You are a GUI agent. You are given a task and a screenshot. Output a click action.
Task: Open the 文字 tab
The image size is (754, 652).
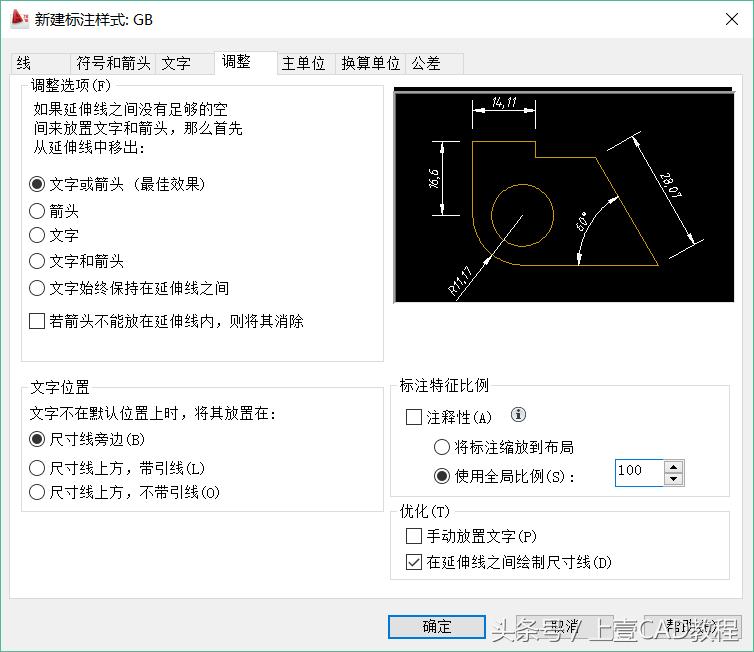[x=185, y=63]
